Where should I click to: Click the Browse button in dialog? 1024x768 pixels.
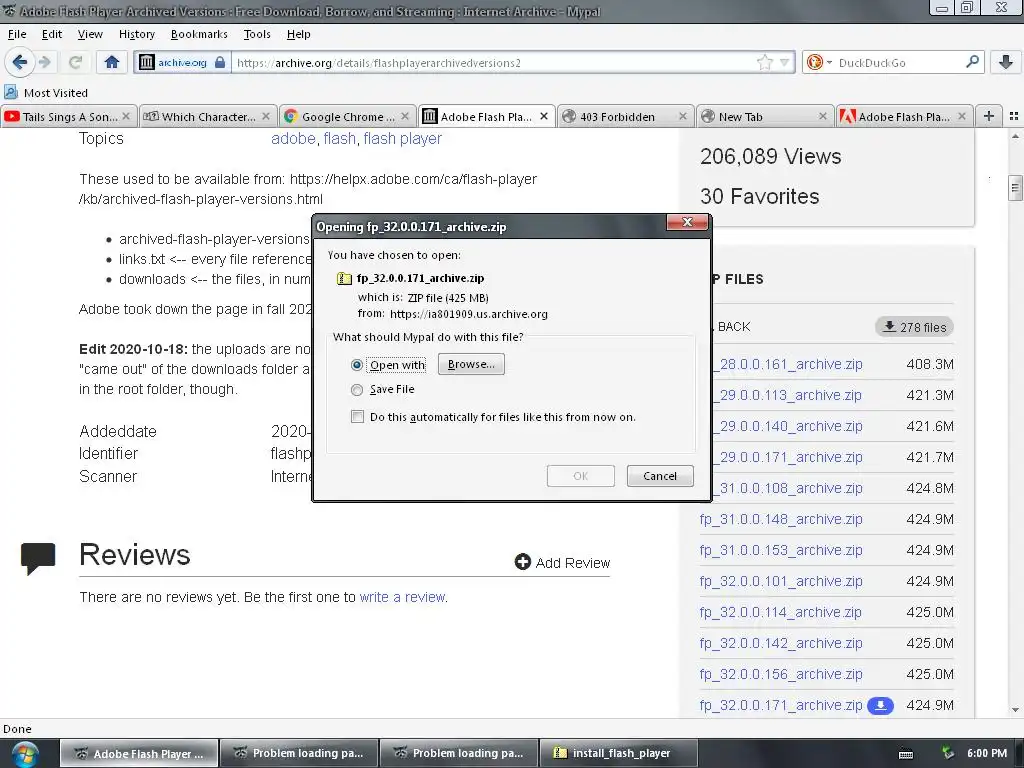point(471,364)
